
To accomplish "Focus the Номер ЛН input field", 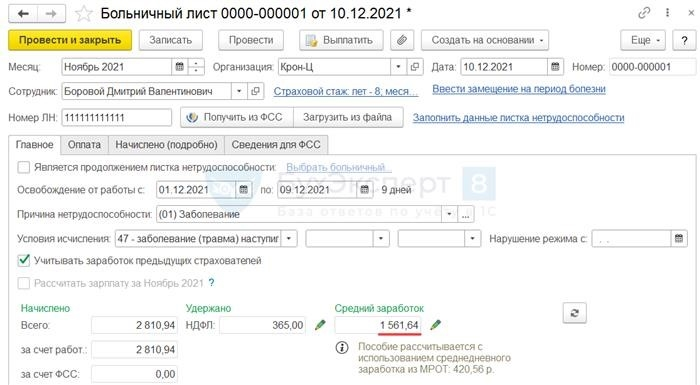I will (x=117, y=117).
